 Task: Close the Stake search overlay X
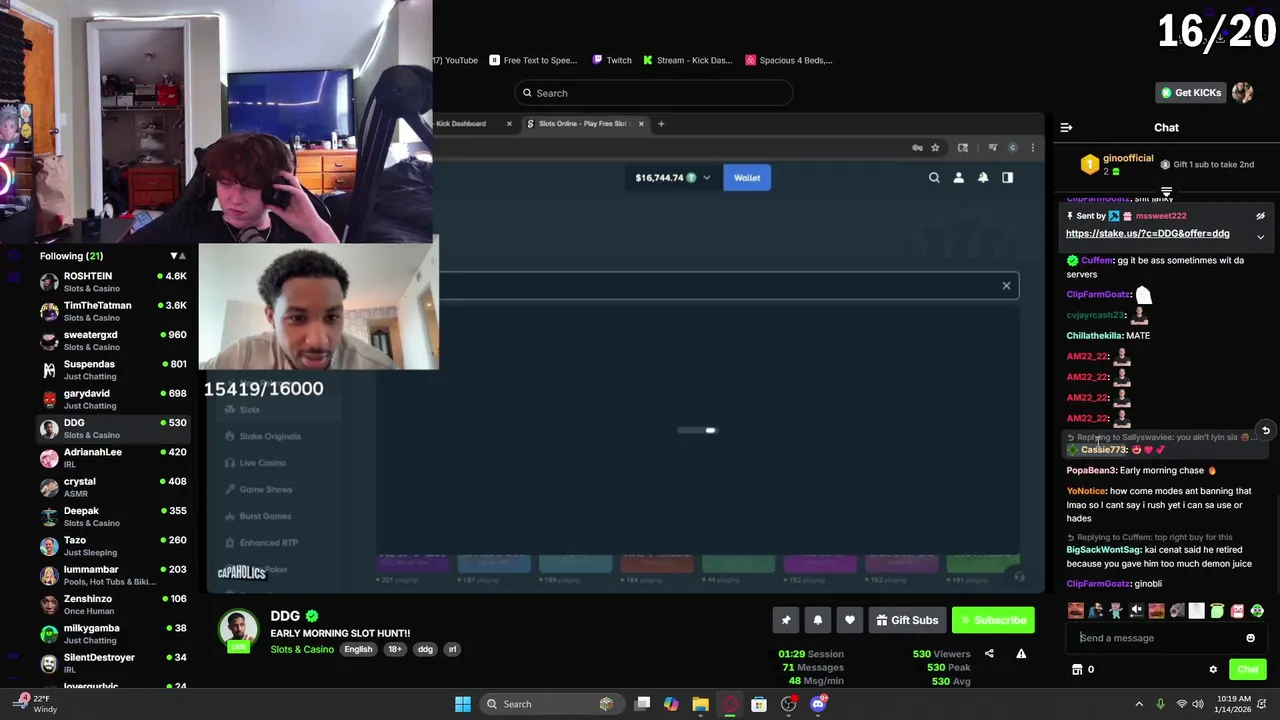coord(1006,286)
